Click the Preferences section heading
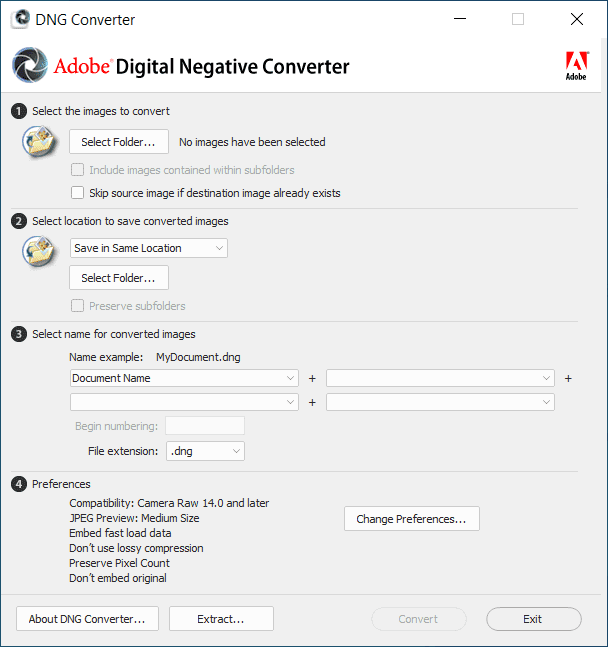This screenshot has height=647, width=608. point(61,484)
